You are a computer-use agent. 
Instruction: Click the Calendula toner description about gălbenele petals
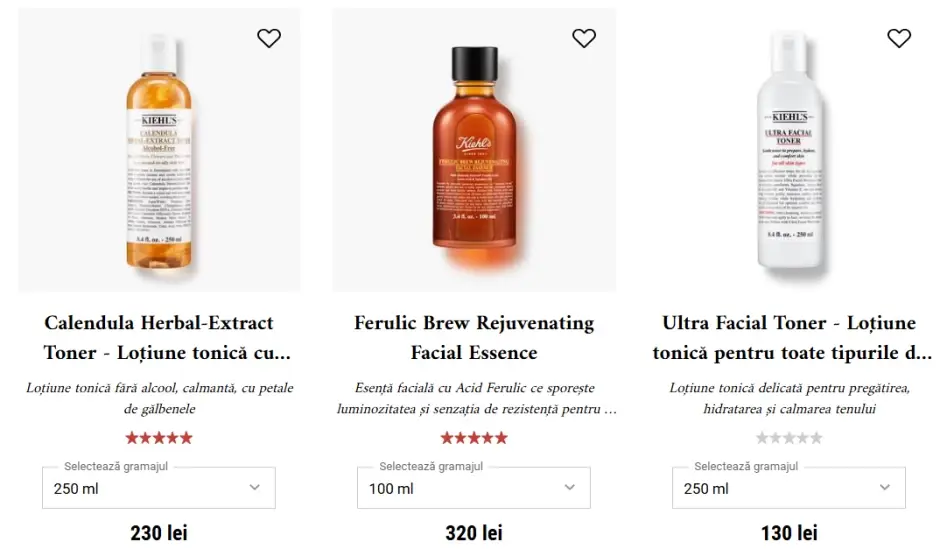pyautogui.click(x=159, y=398)
